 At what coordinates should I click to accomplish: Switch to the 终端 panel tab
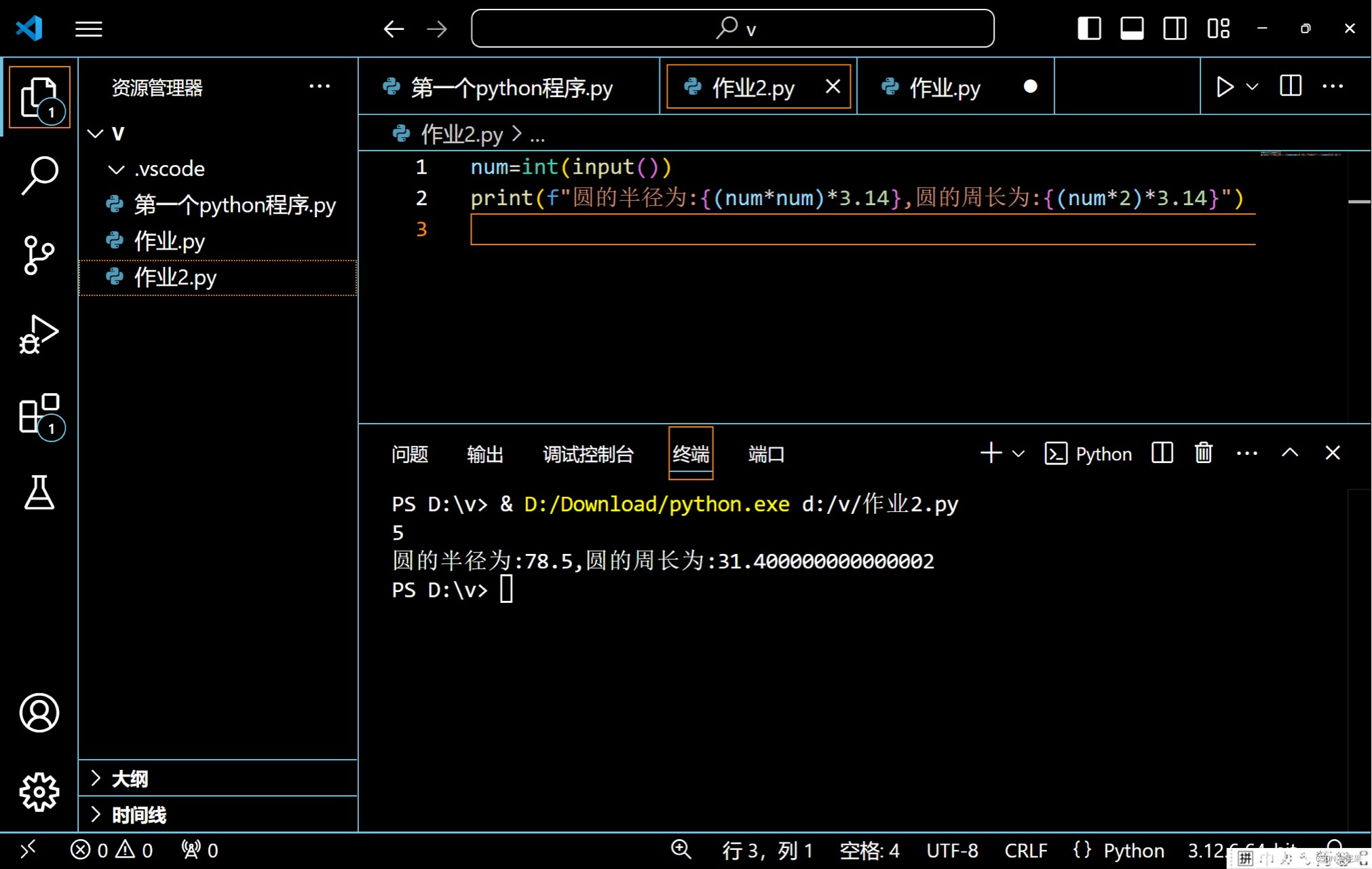pos(691,454)
